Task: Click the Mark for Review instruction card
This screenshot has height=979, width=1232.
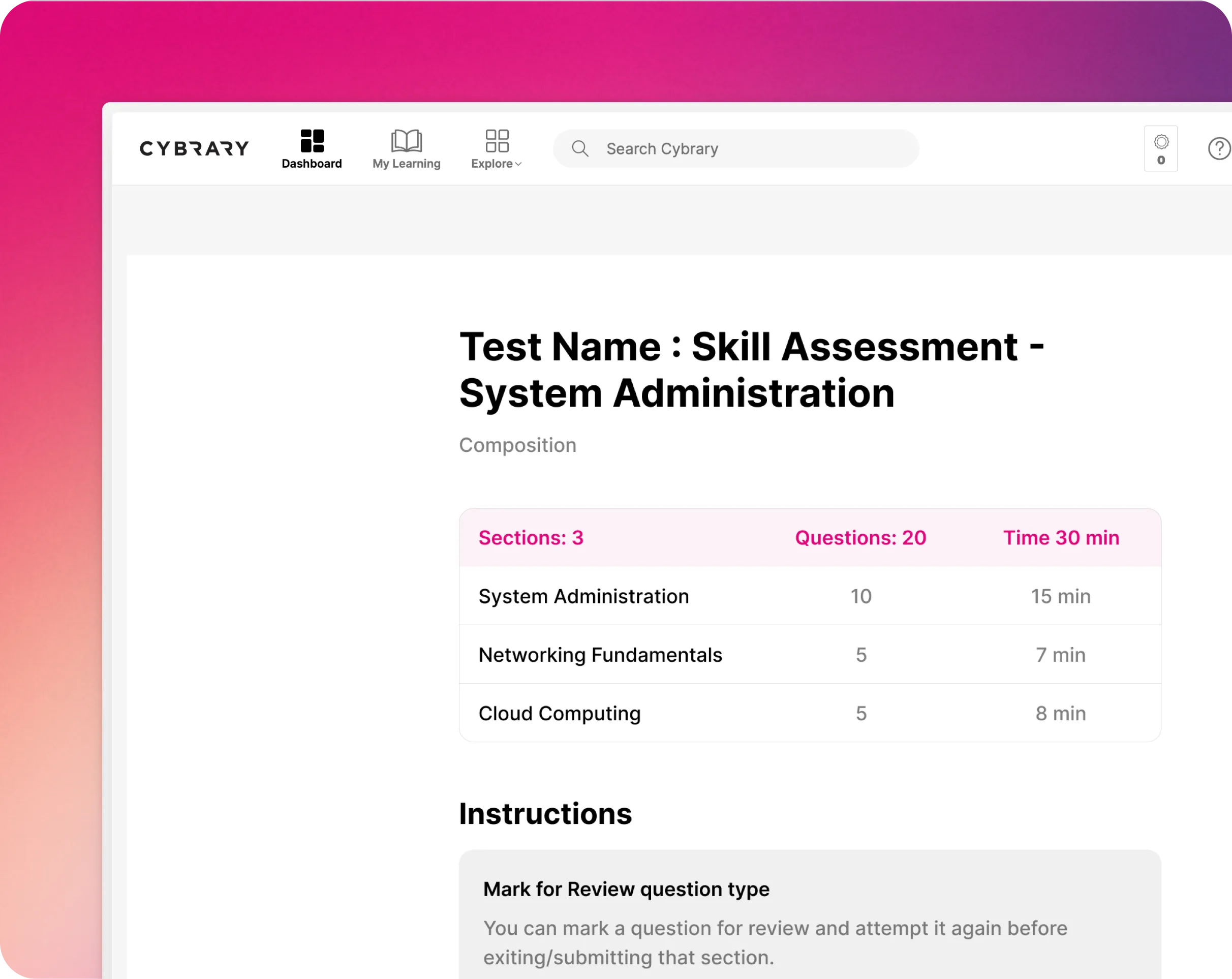Action: click(809, 920)
